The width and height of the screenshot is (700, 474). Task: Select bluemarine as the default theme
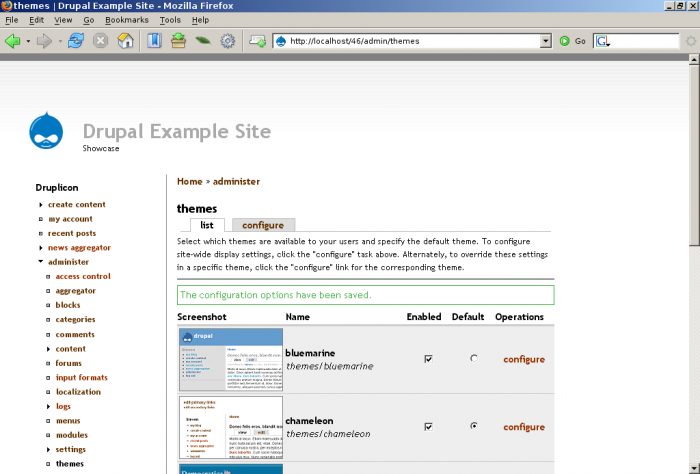[474, 358]
